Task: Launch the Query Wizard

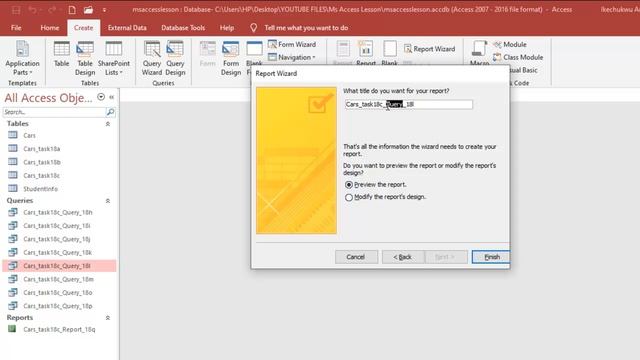Action: click(152, 58)
